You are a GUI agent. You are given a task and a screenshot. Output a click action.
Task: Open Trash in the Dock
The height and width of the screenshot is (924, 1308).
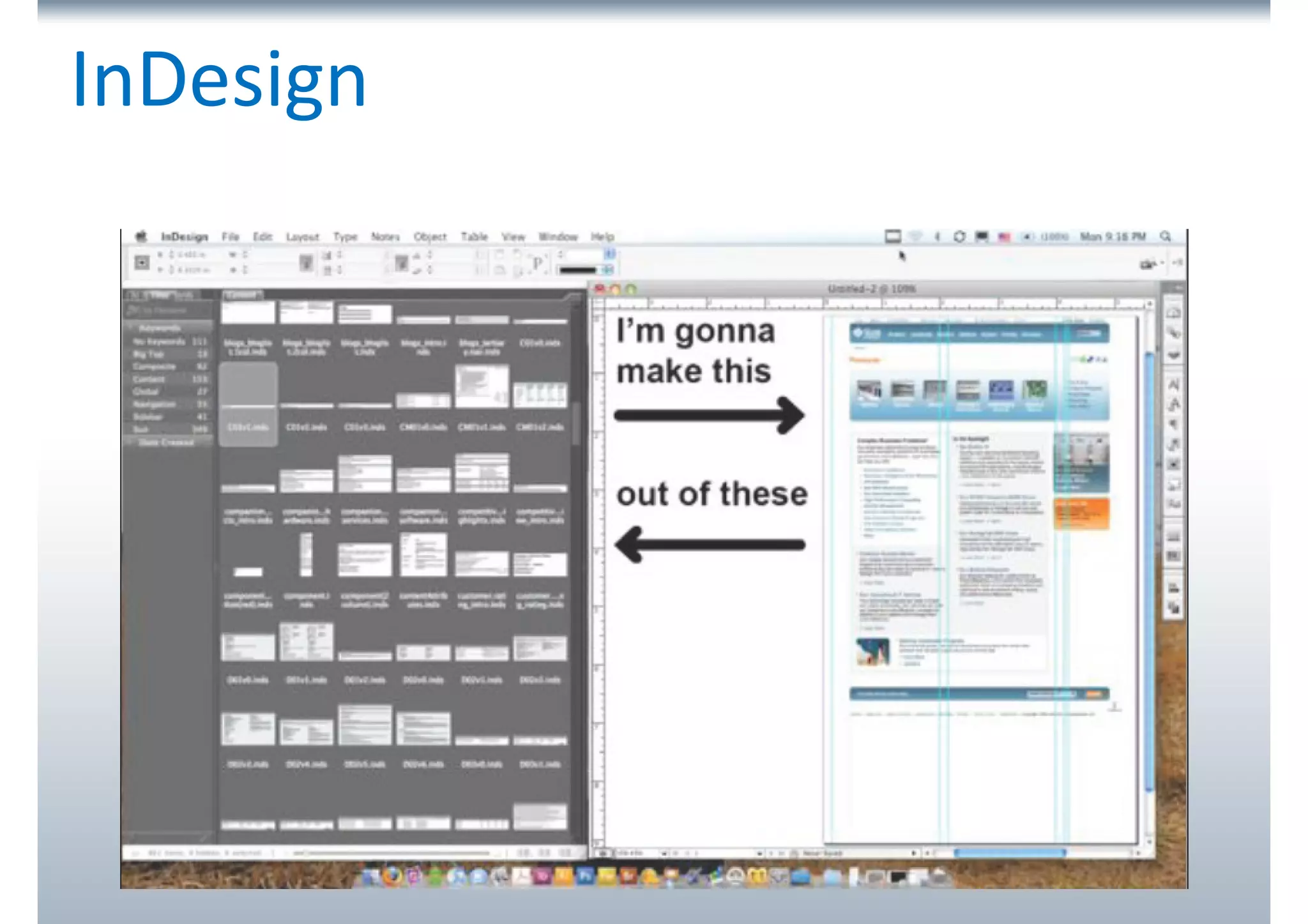[940, 877]
